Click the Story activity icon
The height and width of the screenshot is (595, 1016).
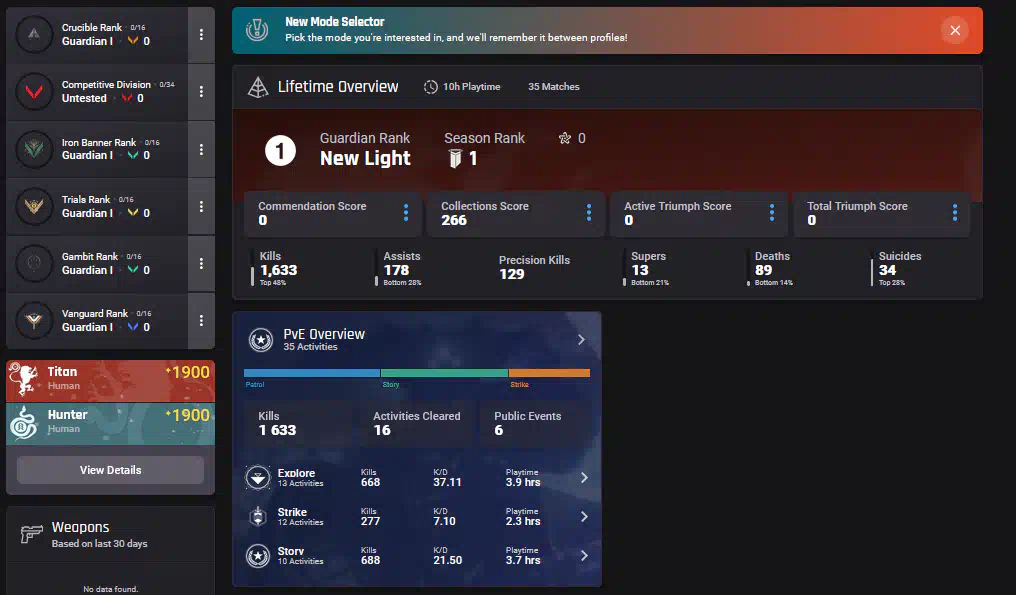[x=258, y=555]
